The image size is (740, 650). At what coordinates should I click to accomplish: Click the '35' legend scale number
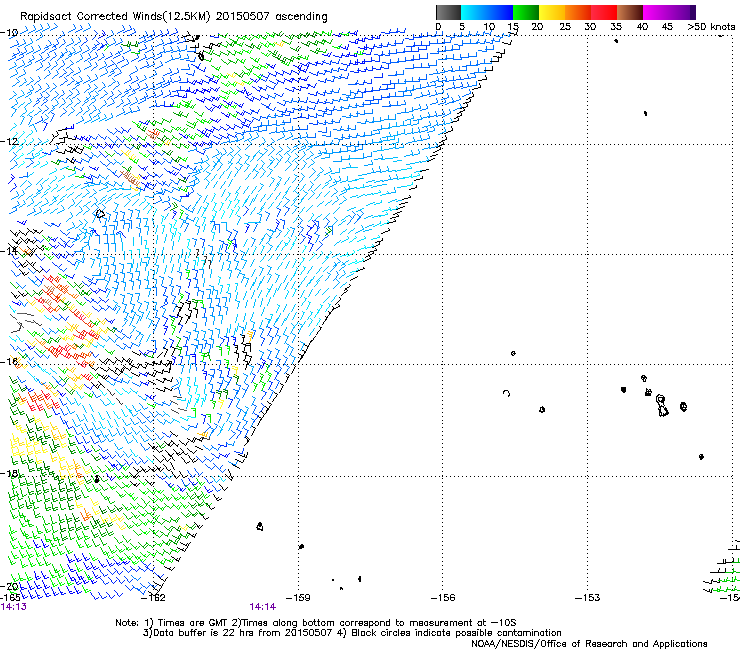[x=616, y=27]
